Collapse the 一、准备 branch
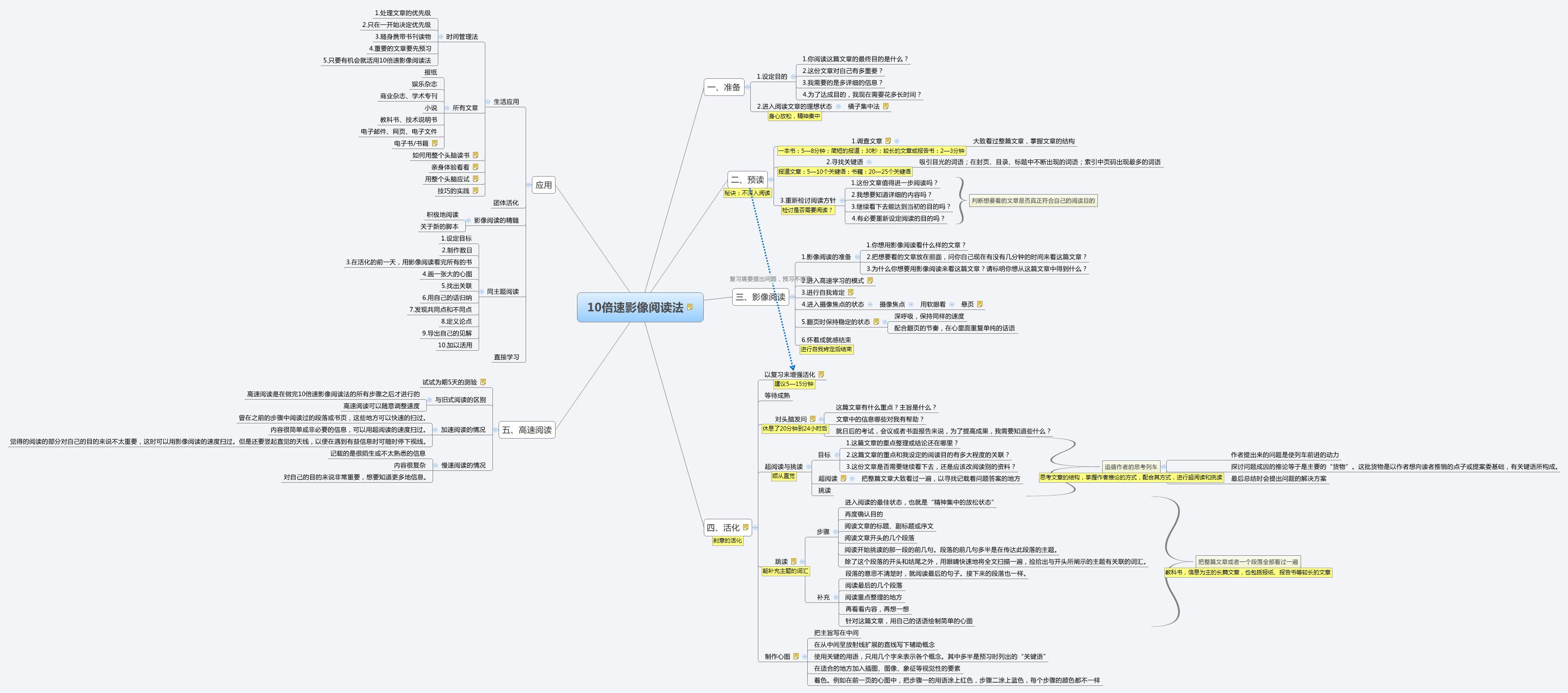The width and height of the screenshot is (1568, 693). coord(747,87)
